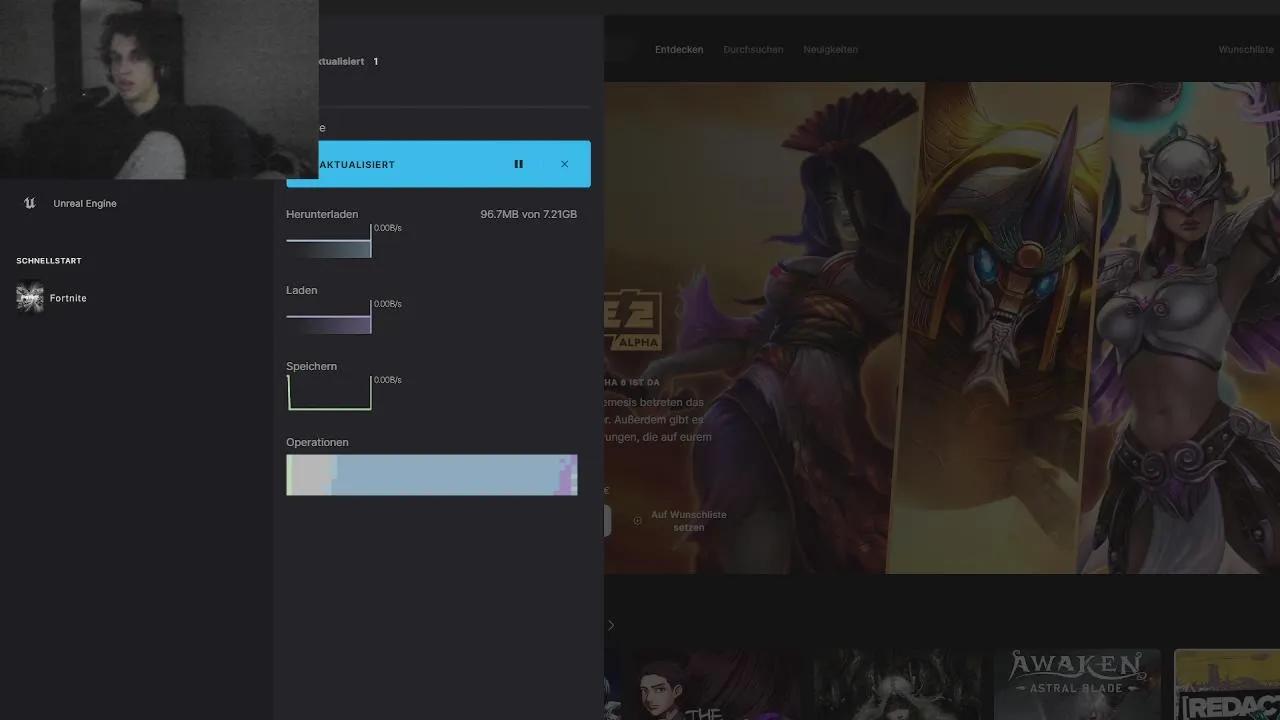Click the Operationen progress bar
The width and height of the screenshot is (1280, 720).
[x=432, y=475]
